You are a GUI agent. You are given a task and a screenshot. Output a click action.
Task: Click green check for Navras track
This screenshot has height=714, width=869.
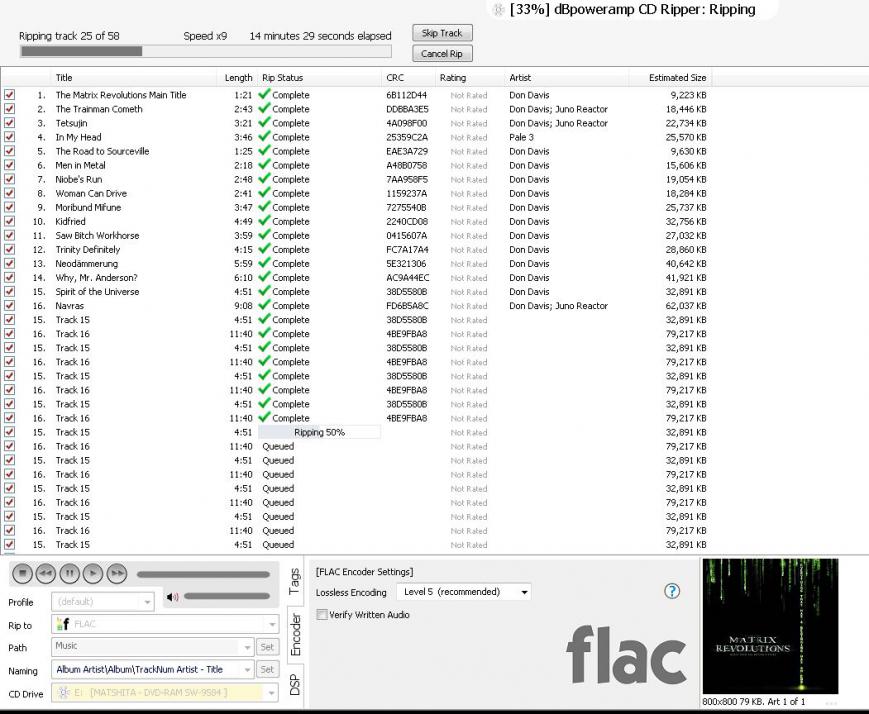click(264, 305)
